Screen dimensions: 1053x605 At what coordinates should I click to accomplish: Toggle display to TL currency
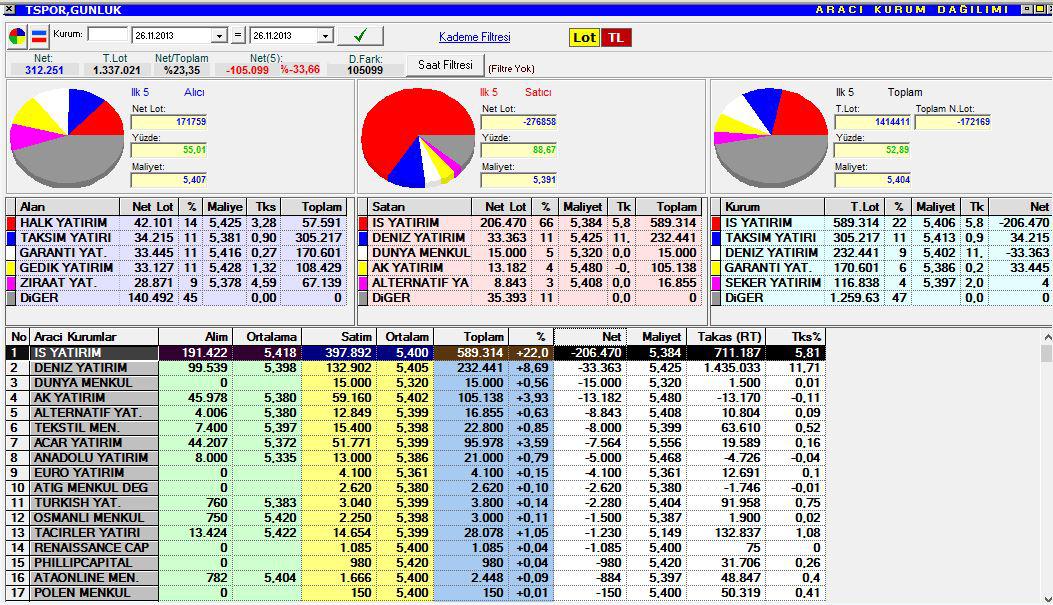(x=616, y=38)
